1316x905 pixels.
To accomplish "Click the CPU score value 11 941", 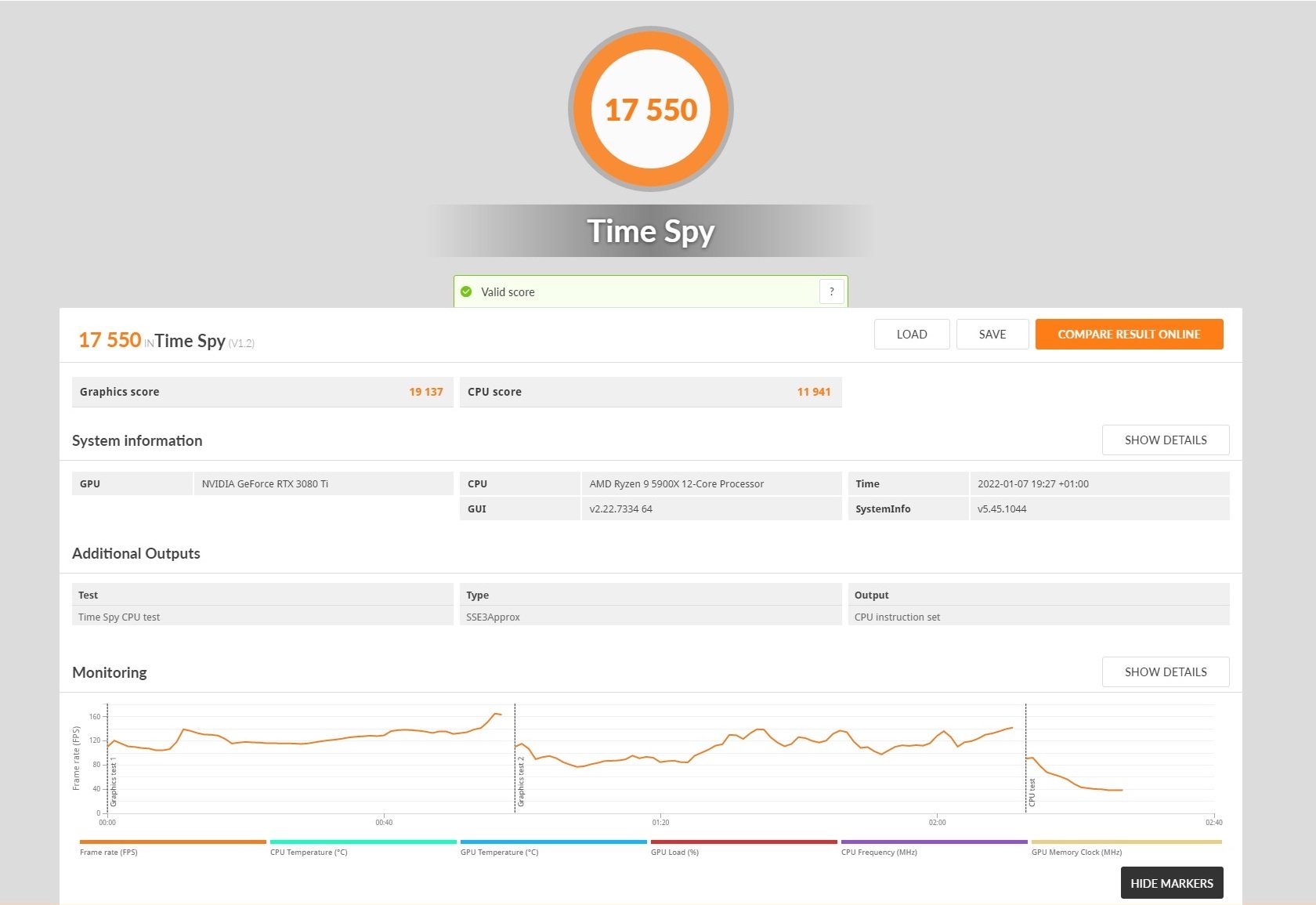I will [814, 392].
